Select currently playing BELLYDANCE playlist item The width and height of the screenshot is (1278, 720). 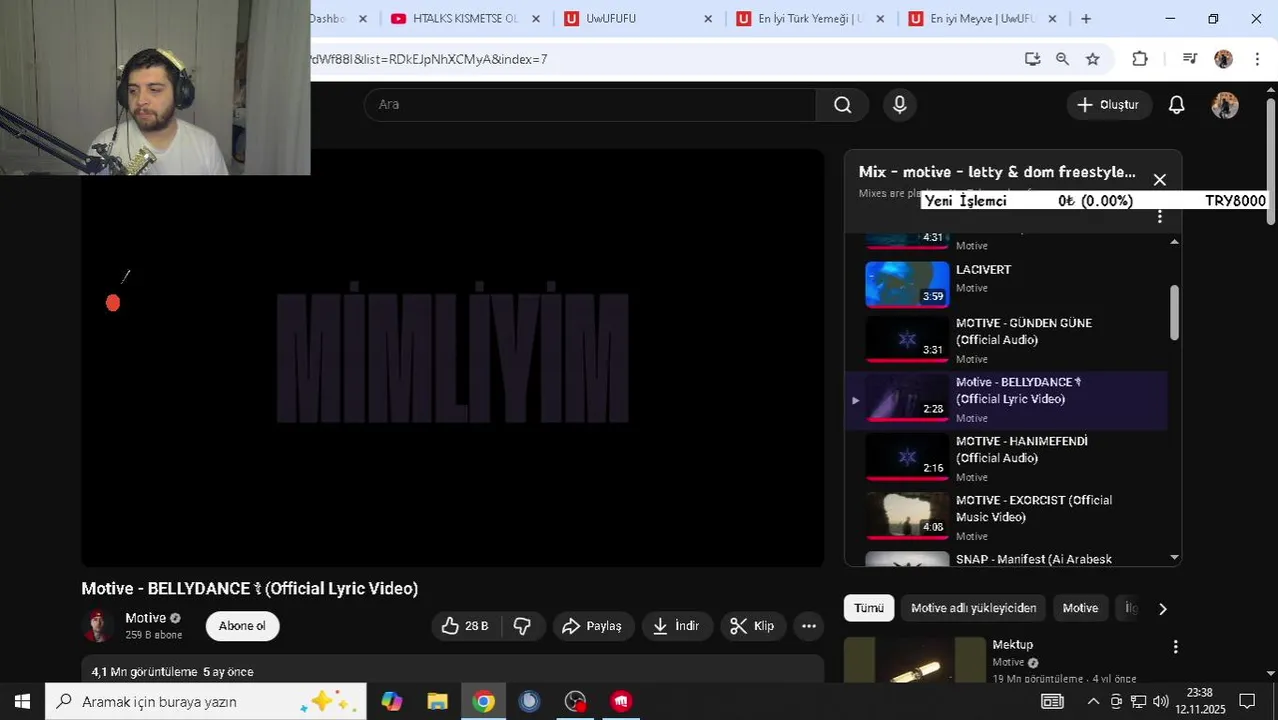[1005, 400]
